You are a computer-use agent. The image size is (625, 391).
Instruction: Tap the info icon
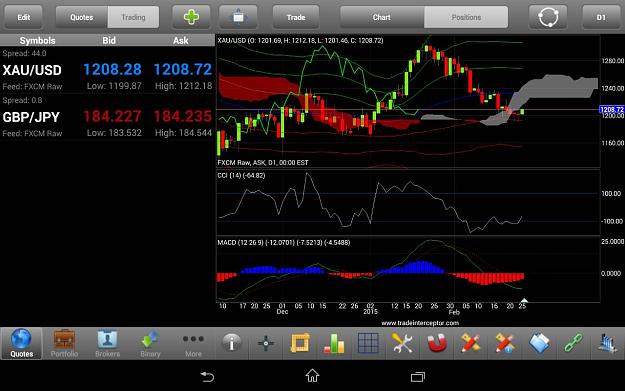pyautogui.click(x=232, y=343)
